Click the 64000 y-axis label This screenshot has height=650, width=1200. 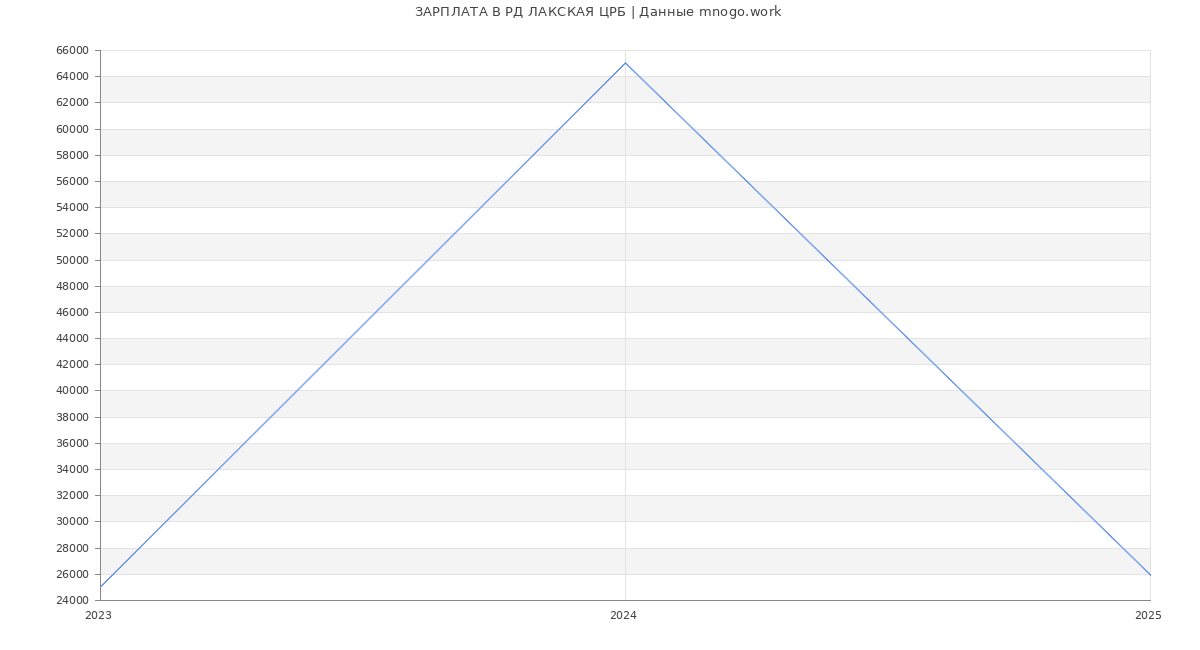point(72,77)
